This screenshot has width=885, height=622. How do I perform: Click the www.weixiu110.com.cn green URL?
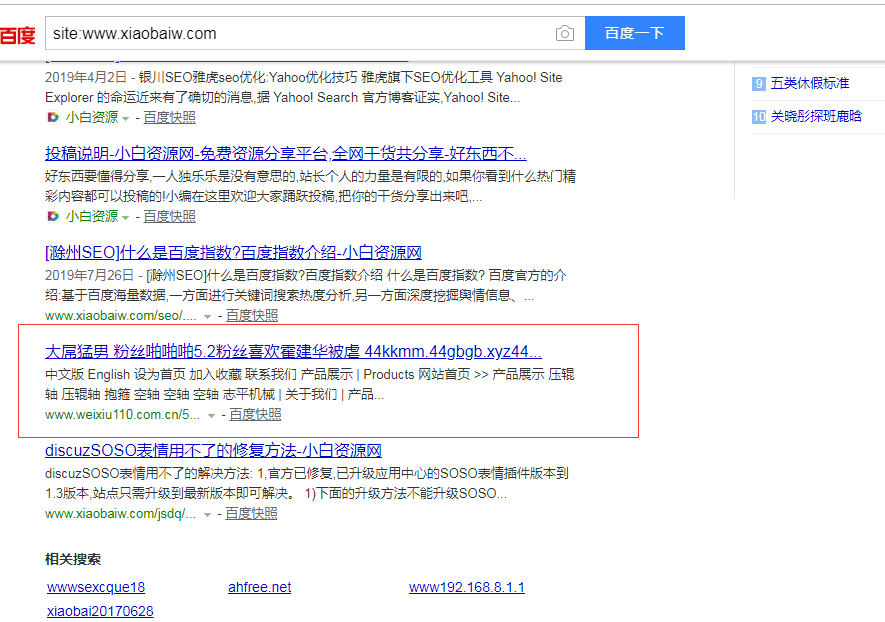pos(122,414)
